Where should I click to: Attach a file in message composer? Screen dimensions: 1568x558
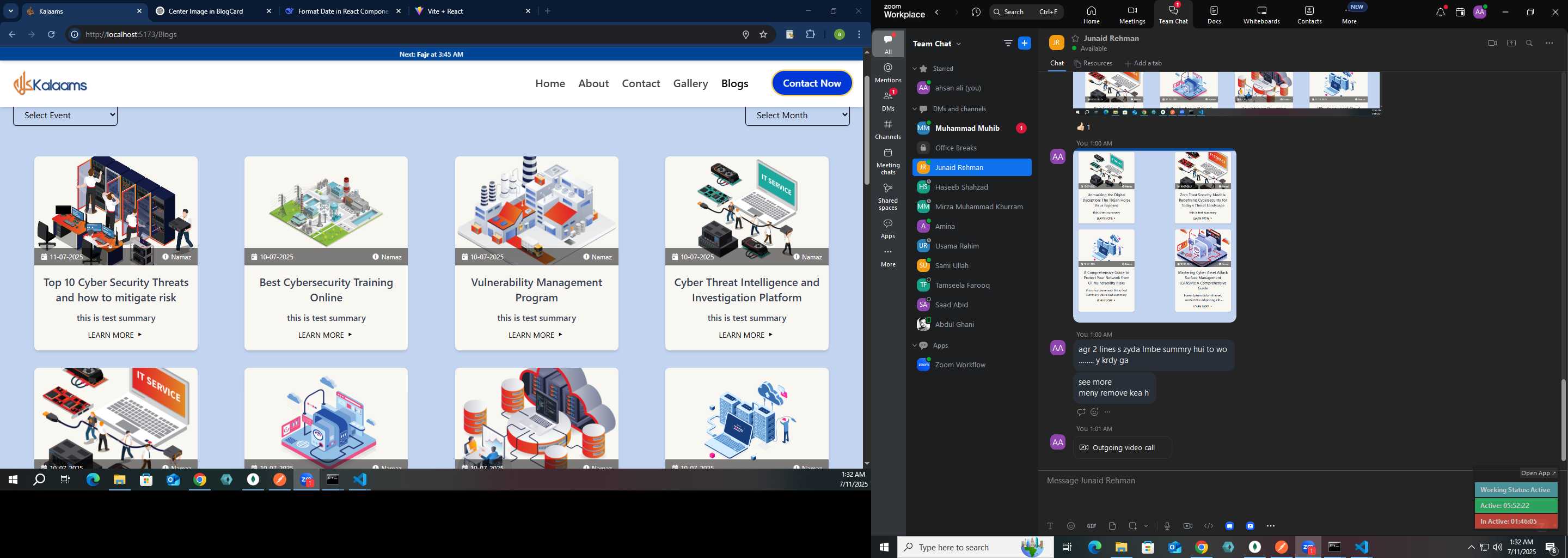tap(1112, 526)
